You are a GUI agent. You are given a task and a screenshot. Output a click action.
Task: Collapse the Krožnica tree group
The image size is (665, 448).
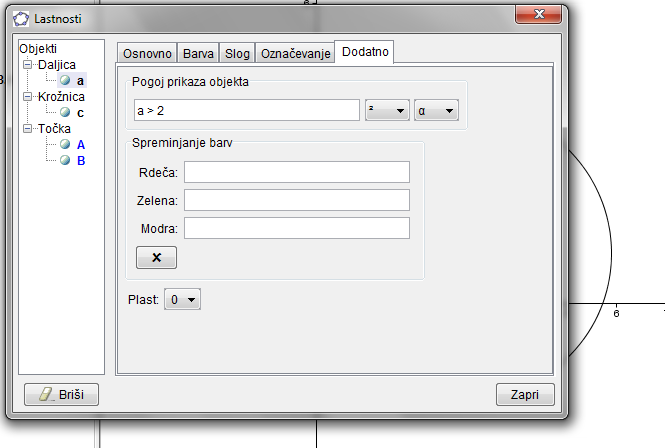[x=28, y=97]
